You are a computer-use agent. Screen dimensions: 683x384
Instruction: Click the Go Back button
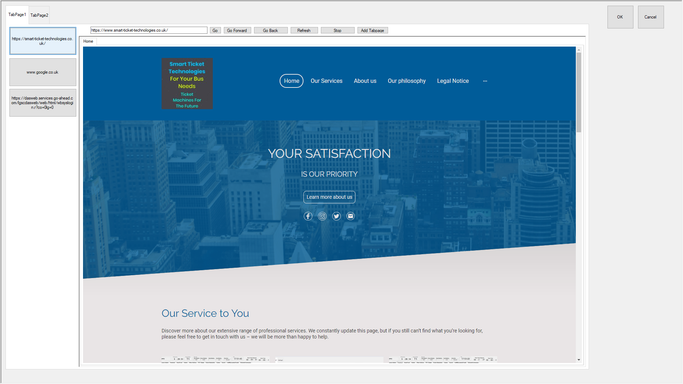point(270,30)
